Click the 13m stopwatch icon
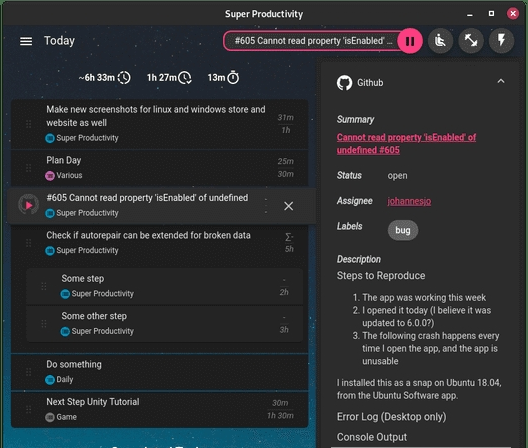This screenshot has width=528, height=448. click(233, 78)
